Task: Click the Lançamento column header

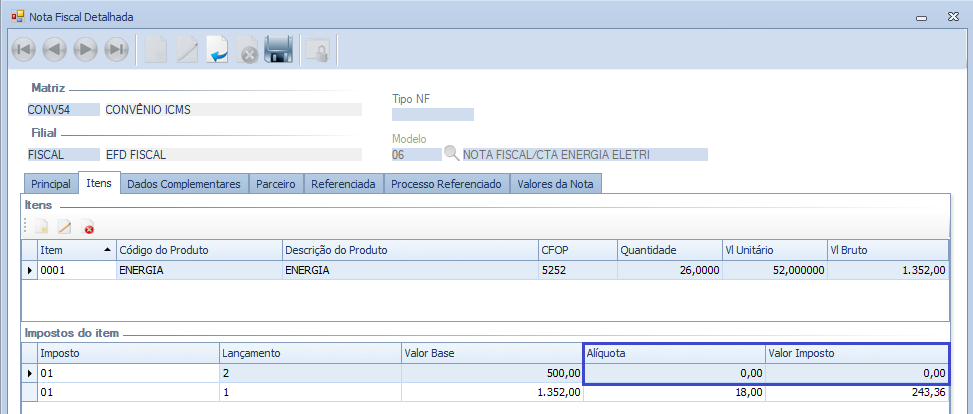Action: point(310,353)
